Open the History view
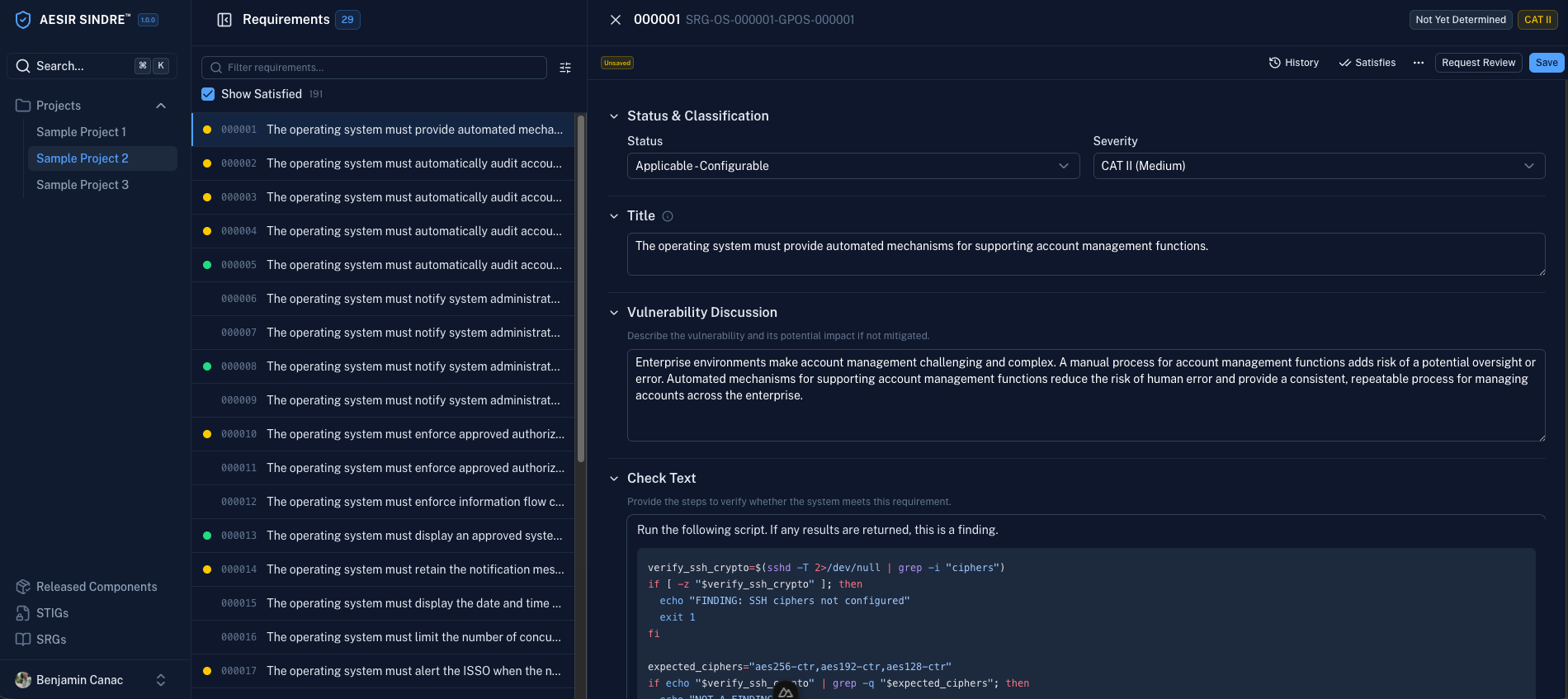Screen dimensions: 1568x699 pos(1293,63)
